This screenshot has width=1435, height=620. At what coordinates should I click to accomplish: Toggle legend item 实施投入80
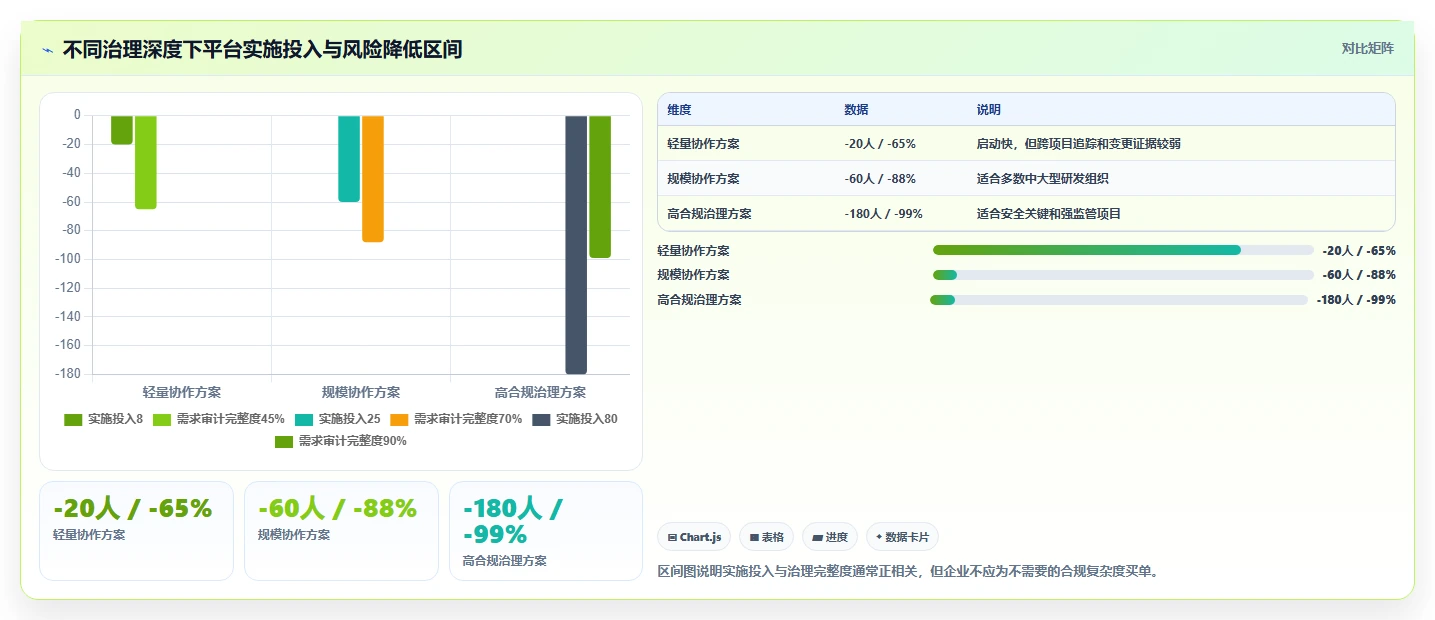[x=575, y=419]
